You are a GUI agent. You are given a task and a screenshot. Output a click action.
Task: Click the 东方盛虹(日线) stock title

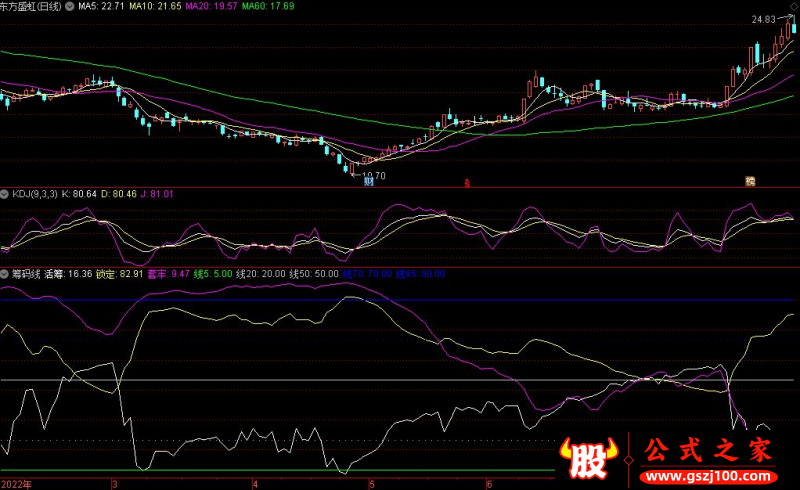(31, 7)
